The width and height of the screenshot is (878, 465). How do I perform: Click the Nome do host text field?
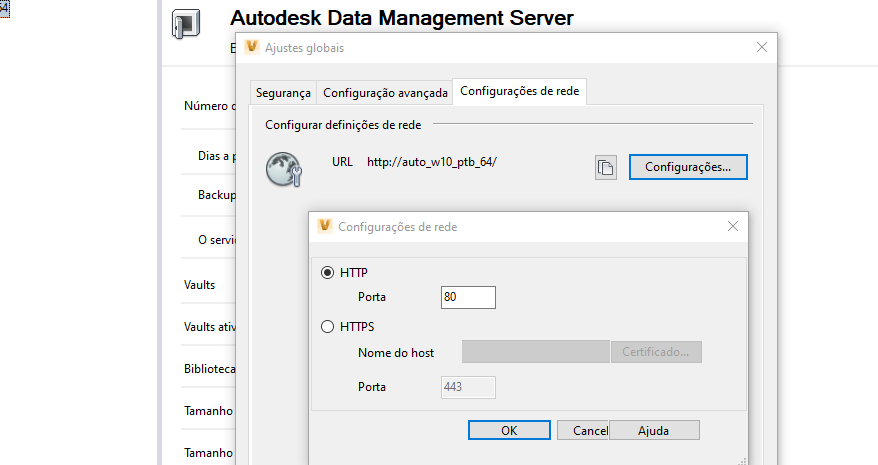point(535,352)
